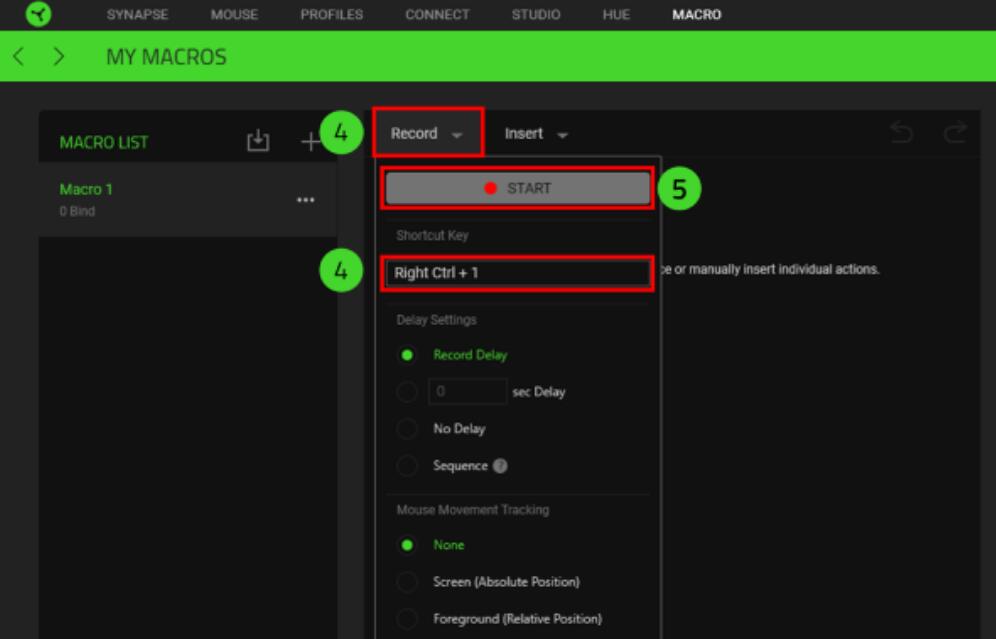996x639 pixels.
Task: Open the PROFILES tab
Action: [331, 15]
